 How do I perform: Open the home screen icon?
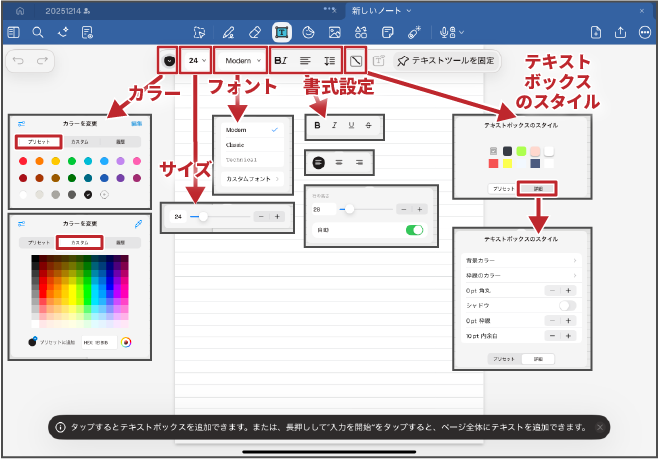[20, 11]
